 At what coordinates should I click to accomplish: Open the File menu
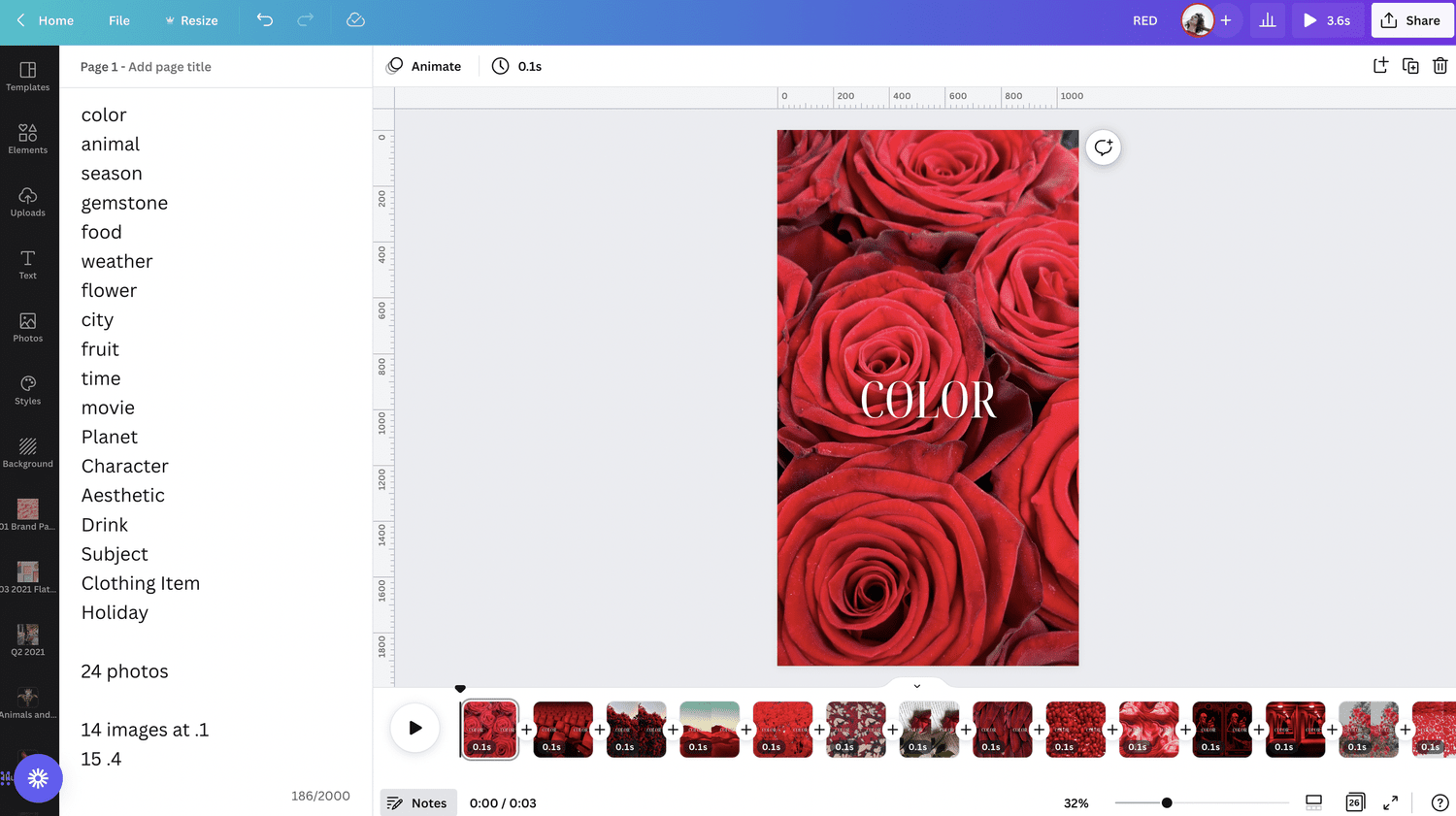[x=119, y=20]
